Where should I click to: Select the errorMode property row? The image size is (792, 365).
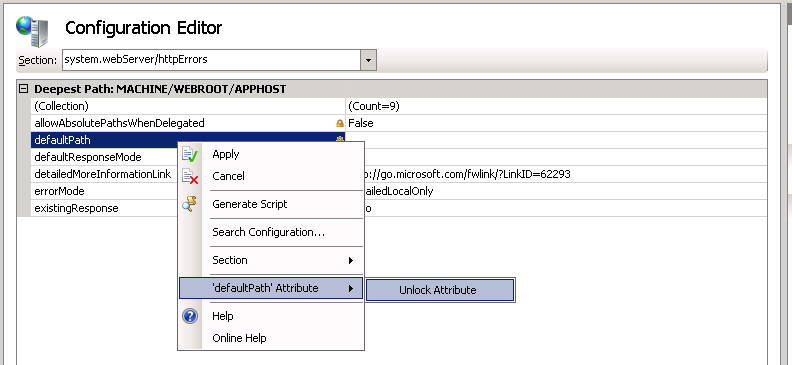[x=105, y=191]
